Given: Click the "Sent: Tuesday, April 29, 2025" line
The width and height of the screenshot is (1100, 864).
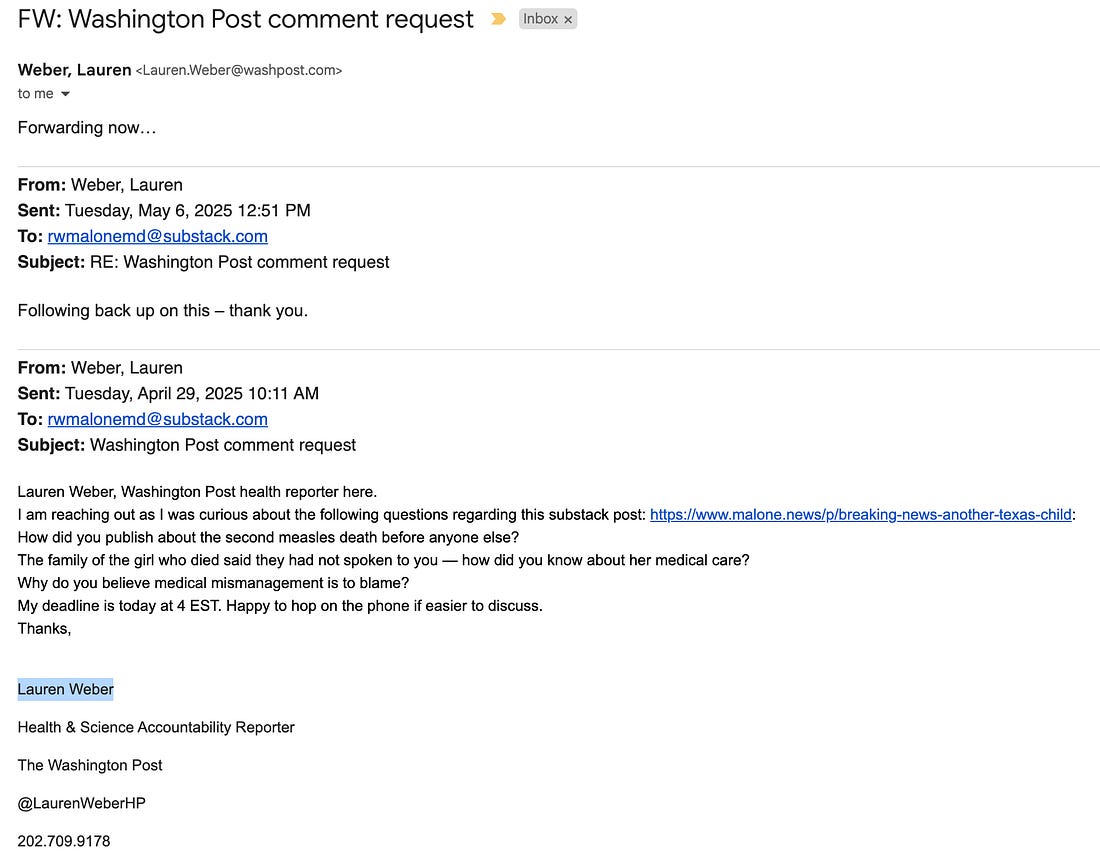Looking at the screenshot, I should [168, 393].
